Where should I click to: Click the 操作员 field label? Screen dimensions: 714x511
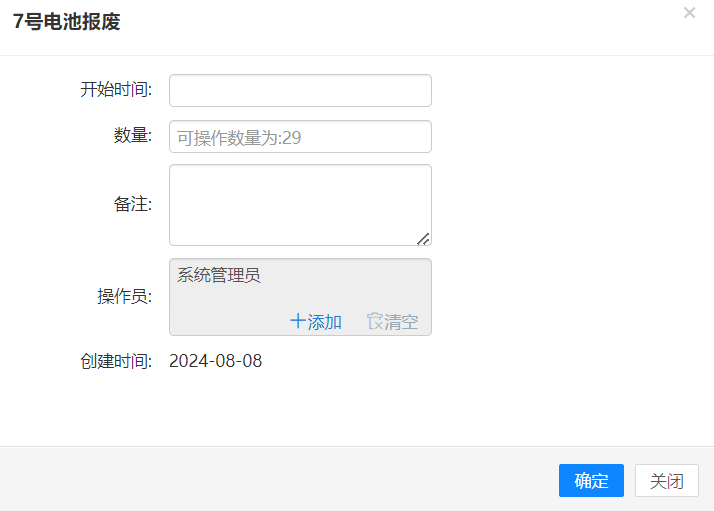point(124,297)
